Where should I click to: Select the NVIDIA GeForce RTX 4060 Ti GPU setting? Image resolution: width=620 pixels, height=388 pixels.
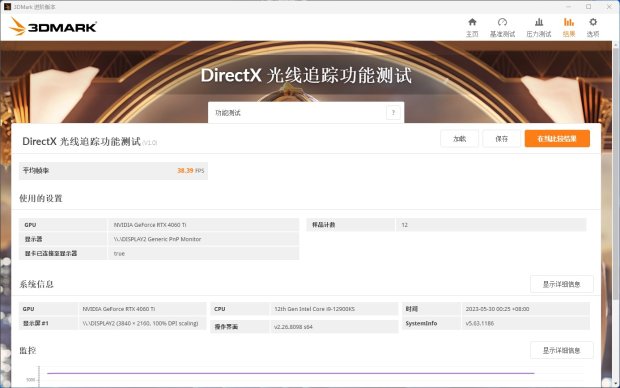150,225
